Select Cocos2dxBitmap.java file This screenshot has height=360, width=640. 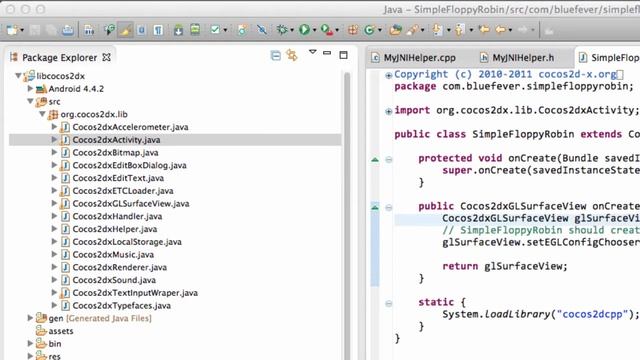[116, 153]
